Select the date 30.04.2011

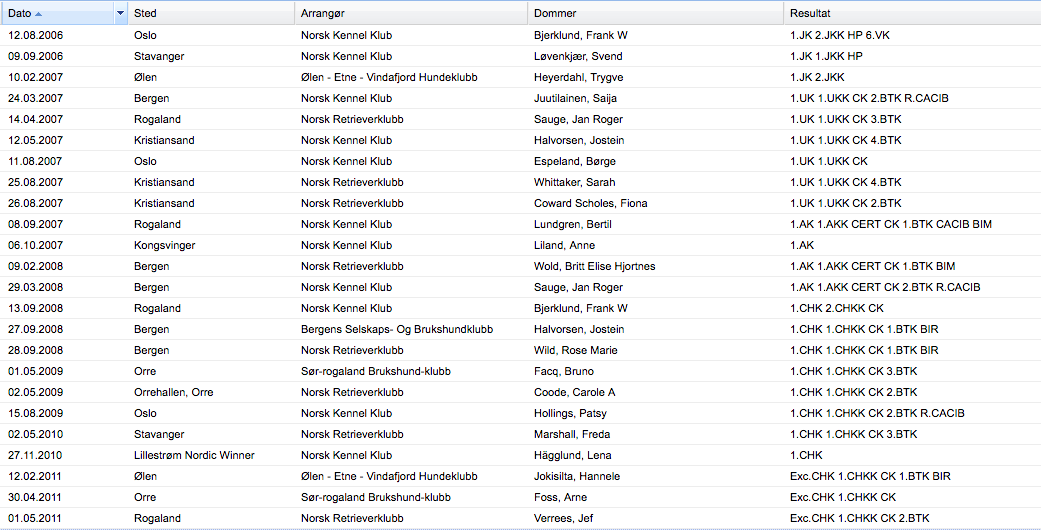pyautogui.click(x=35, y=497)
